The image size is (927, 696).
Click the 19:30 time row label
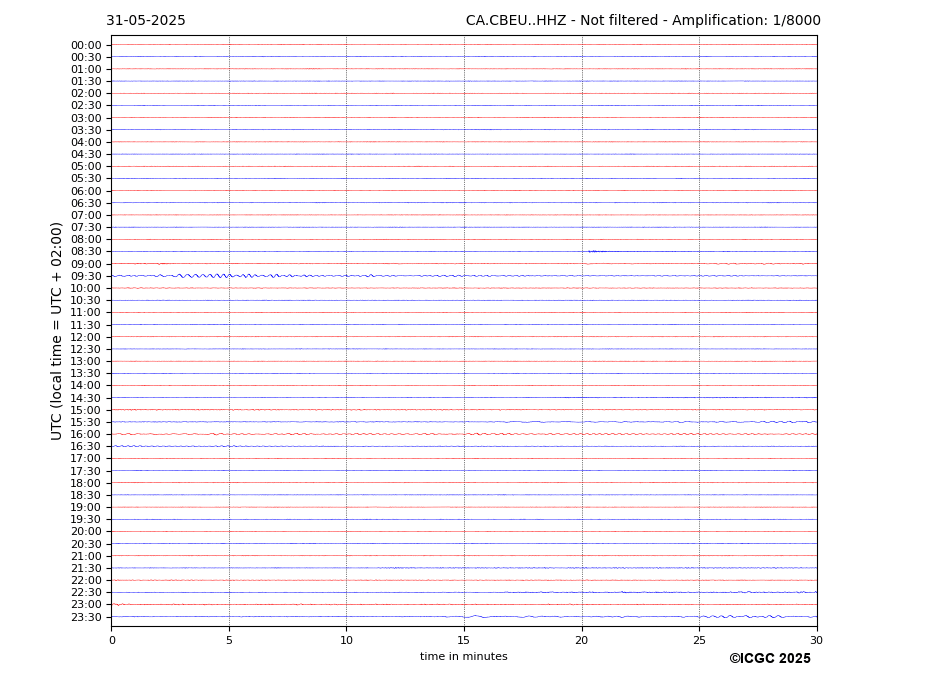[x=86, y=520]
